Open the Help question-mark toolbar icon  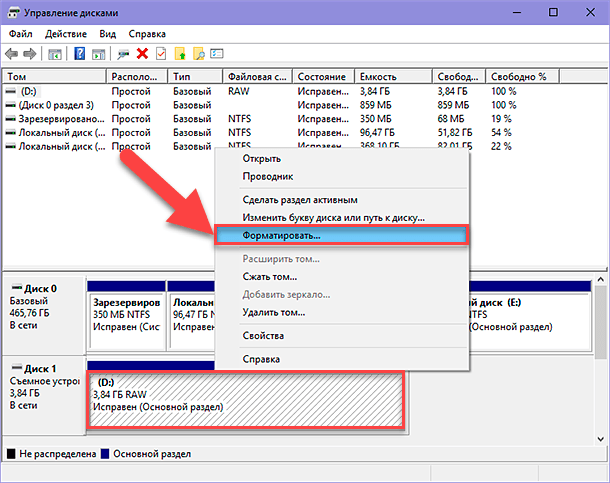(x=79, y=54)
